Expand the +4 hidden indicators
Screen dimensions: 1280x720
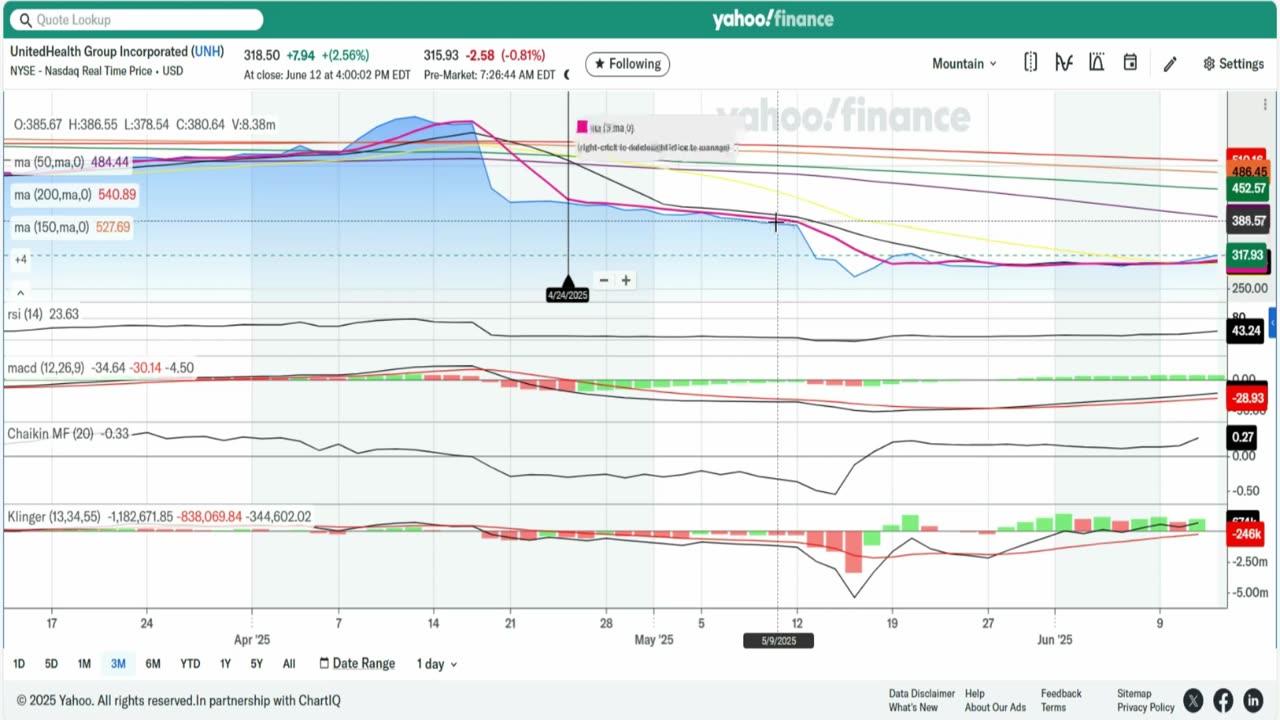[20, 259]
